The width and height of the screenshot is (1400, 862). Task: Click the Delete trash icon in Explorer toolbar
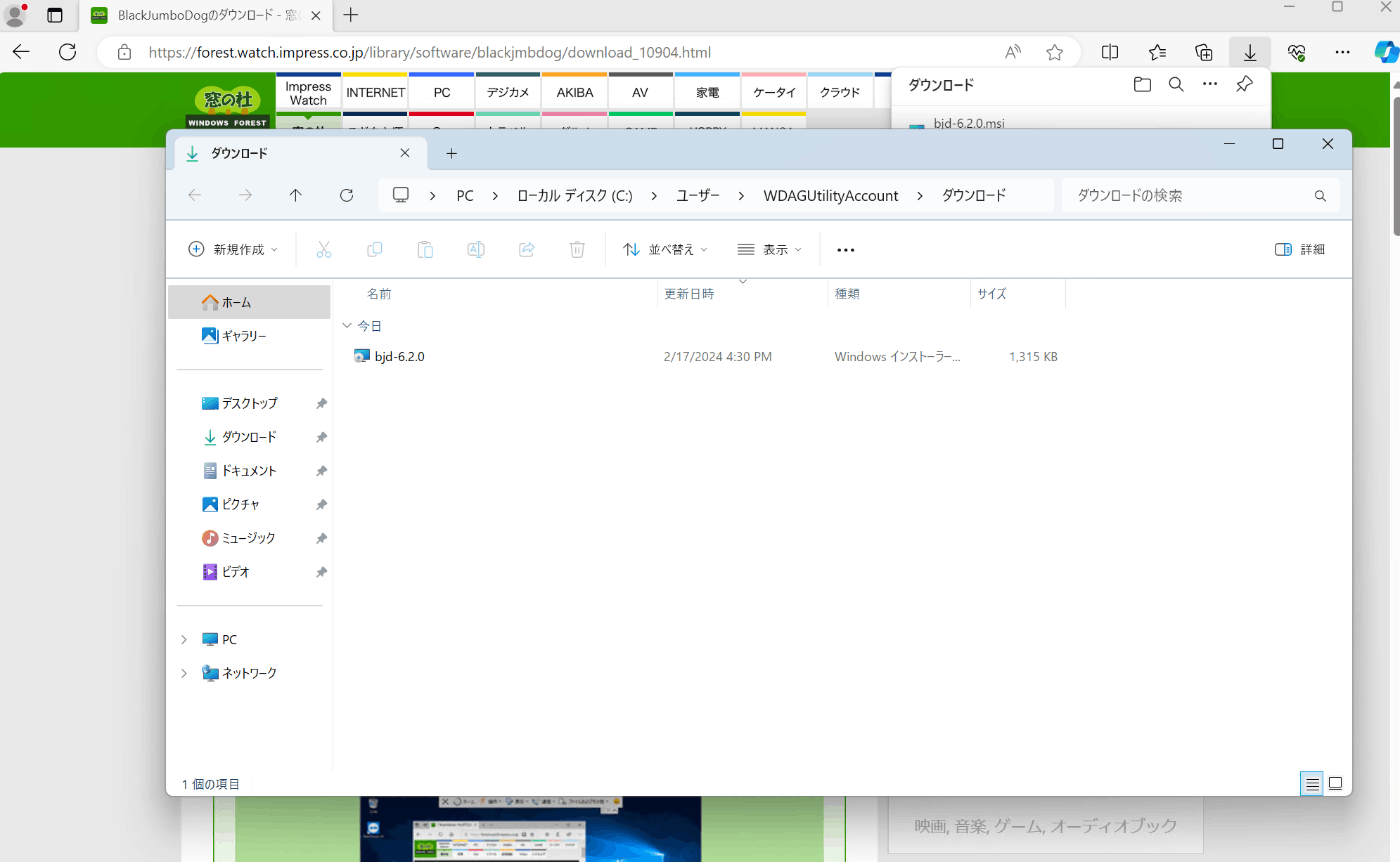(x=577, y=250)
